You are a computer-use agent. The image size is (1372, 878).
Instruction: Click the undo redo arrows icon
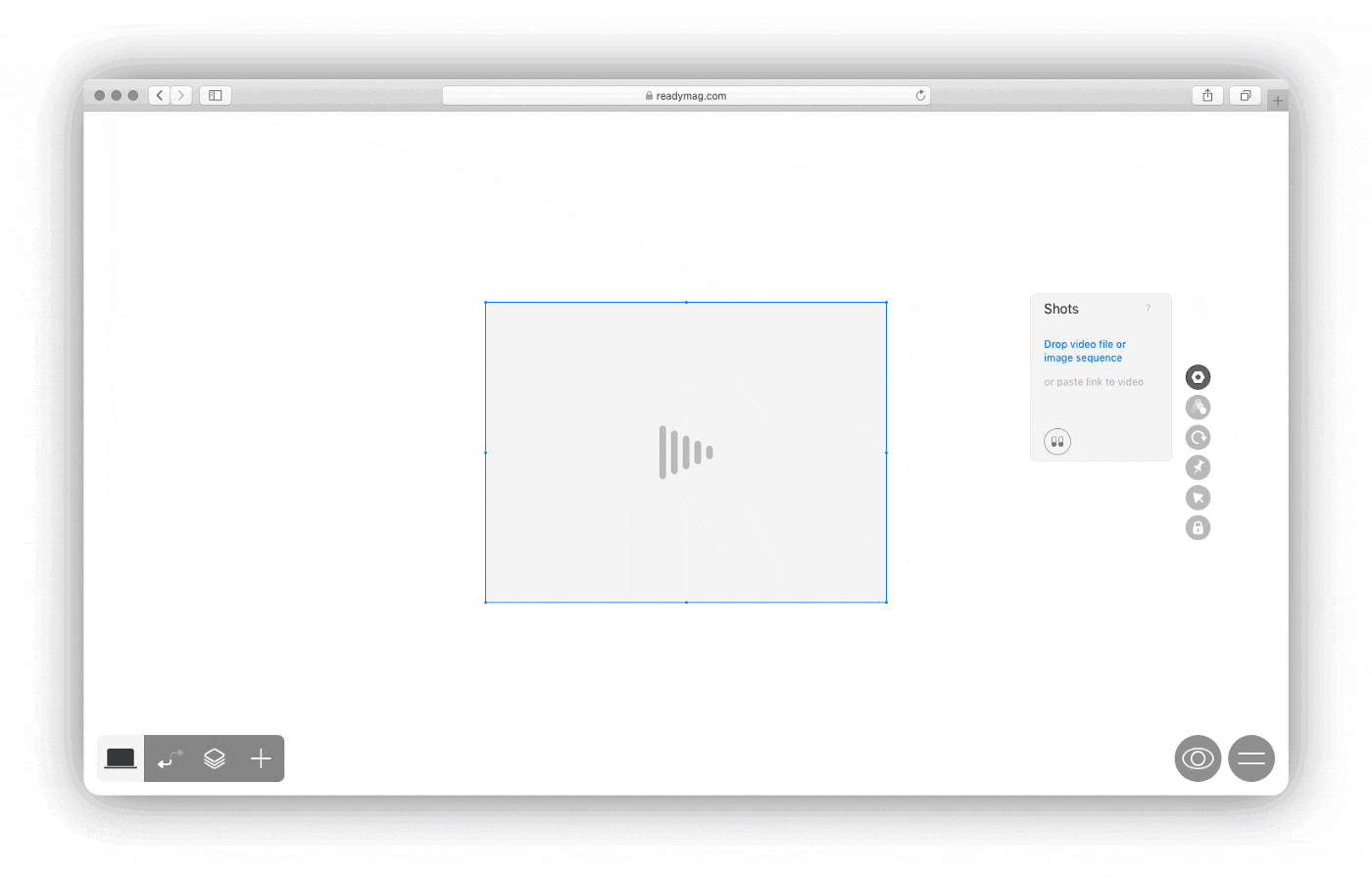click(x=171, y=758)
